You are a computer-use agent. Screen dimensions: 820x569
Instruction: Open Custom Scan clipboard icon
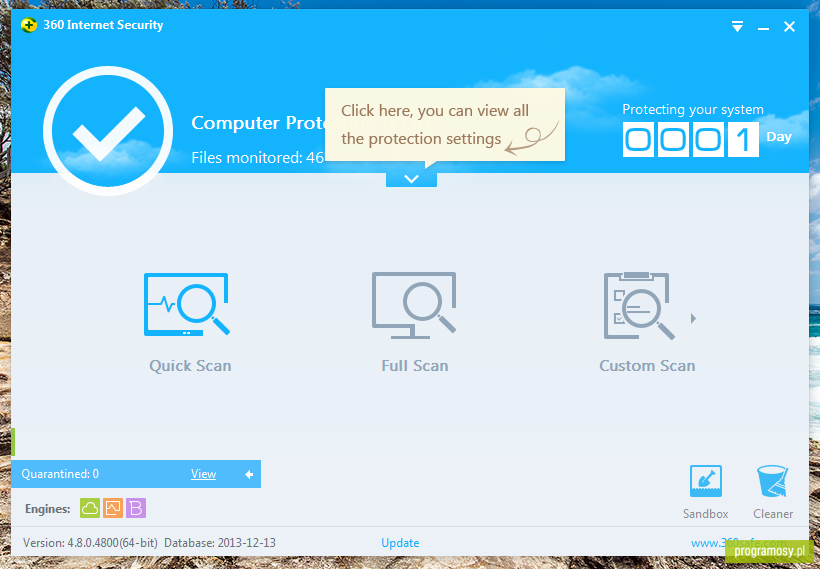point(639,305)
